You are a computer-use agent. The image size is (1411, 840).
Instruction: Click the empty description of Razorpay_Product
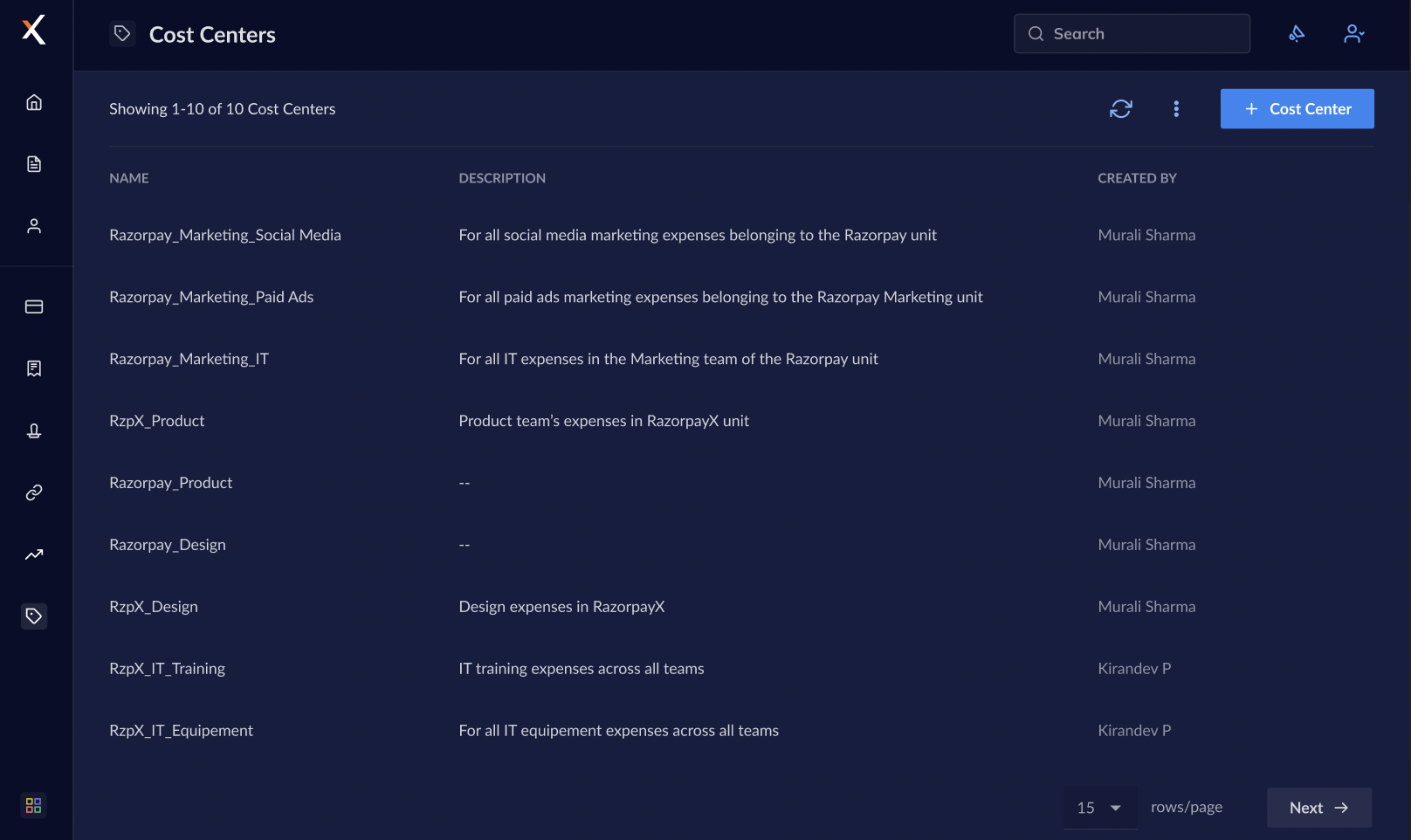coord(465,483)
